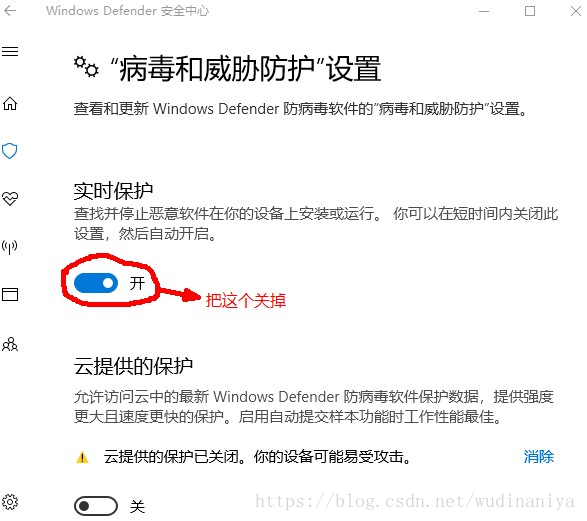Go back with the arrow button

(x=10, y=10)
